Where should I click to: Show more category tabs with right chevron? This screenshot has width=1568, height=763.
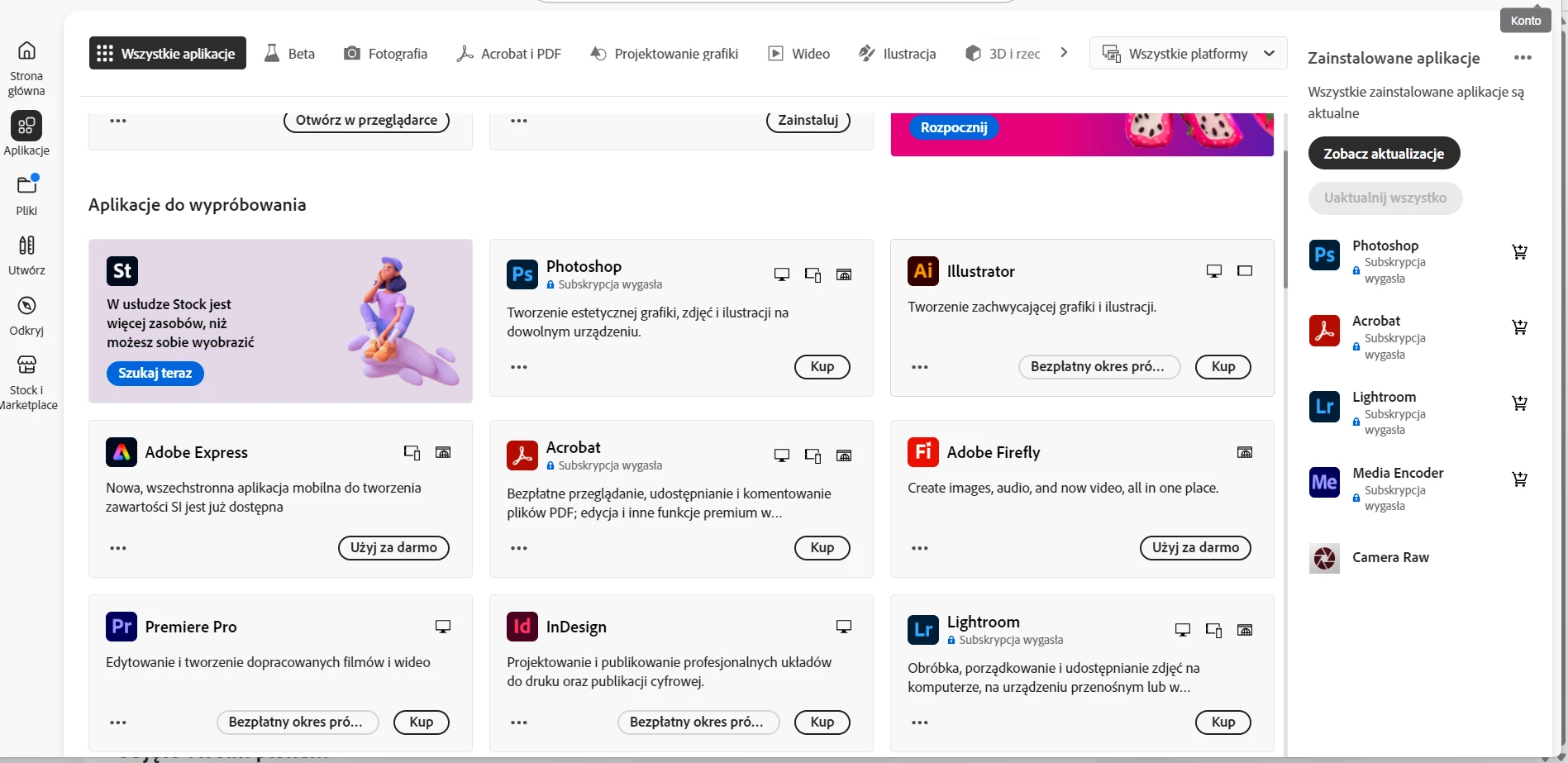[1064, 53]
